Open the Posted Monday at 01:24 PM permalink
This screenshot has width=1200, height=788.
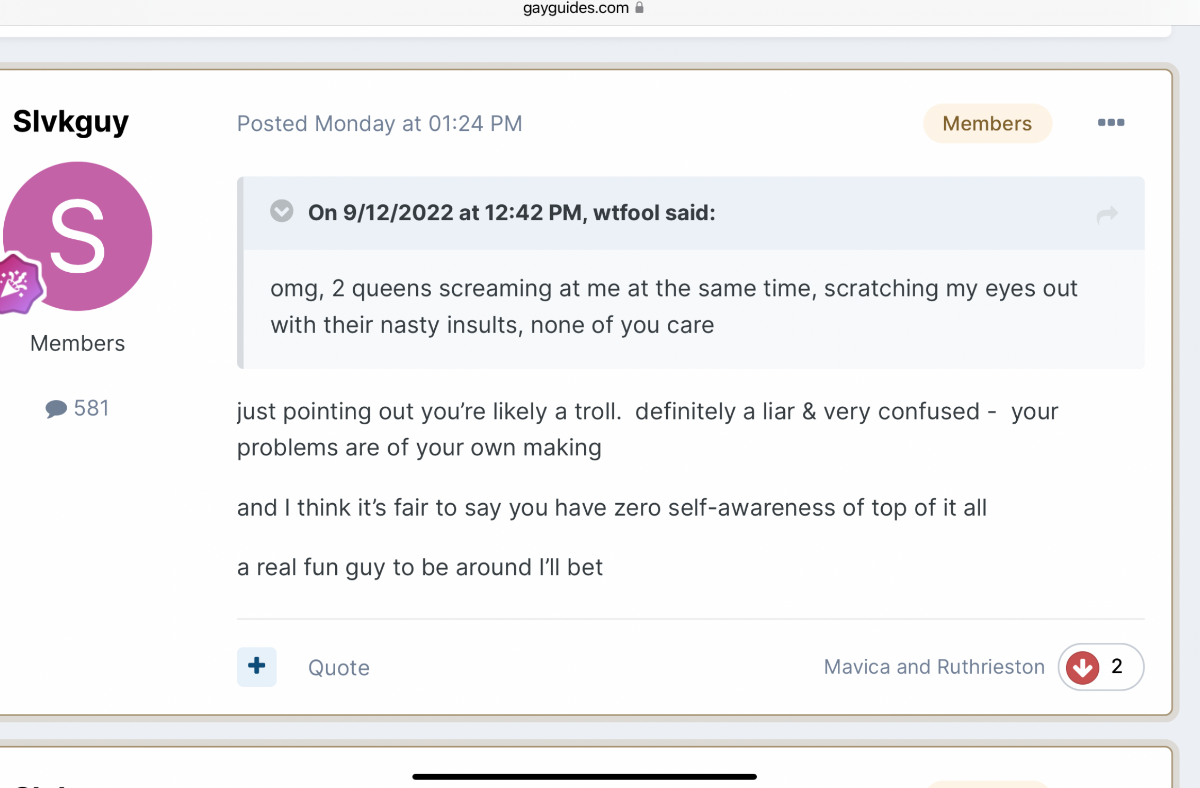[380, 124]
